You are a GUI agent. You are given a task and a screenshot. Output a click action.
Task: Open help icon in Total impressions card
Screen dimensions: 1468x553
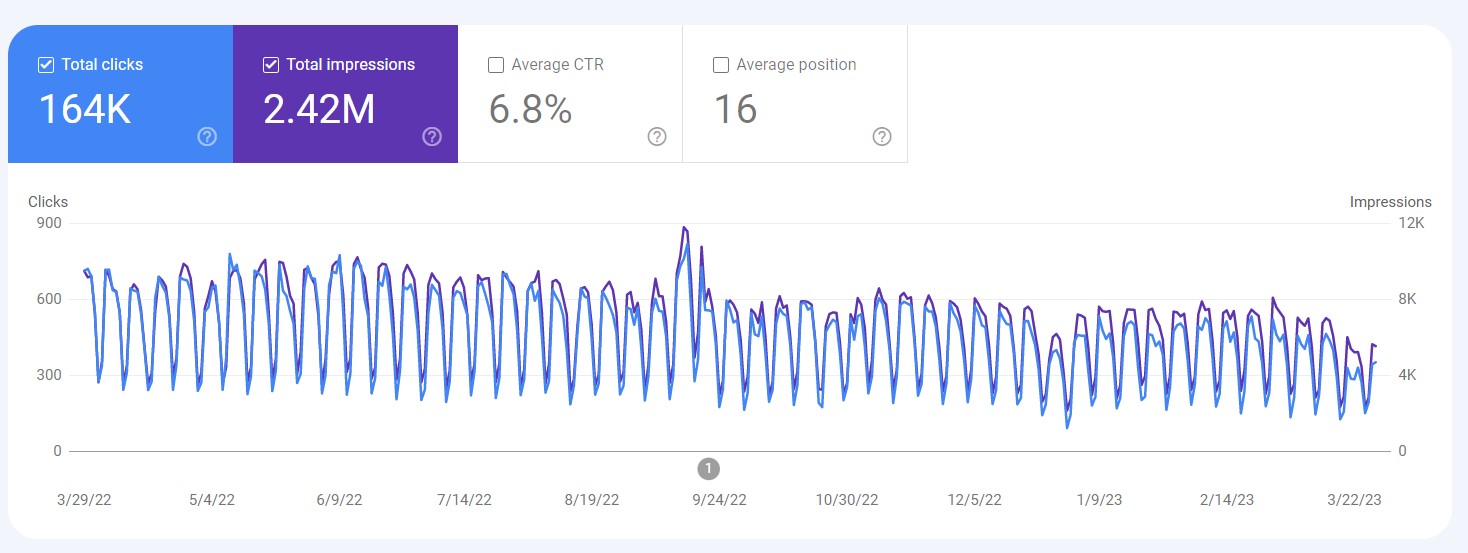[x=432, y=137]
